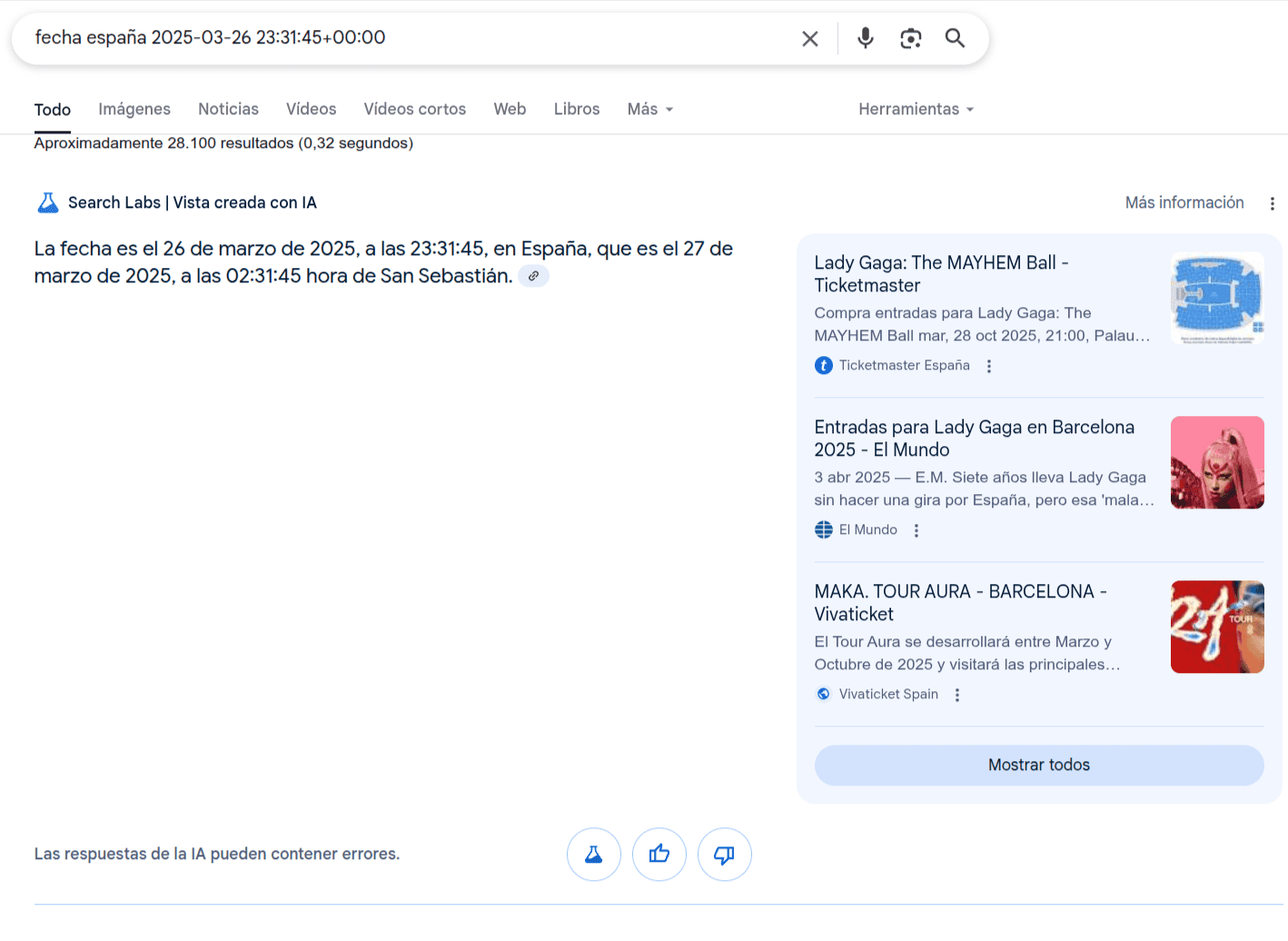
Task: Click the Search Labs | Vista creada con IA heading
Action: (x=193, y=203)
